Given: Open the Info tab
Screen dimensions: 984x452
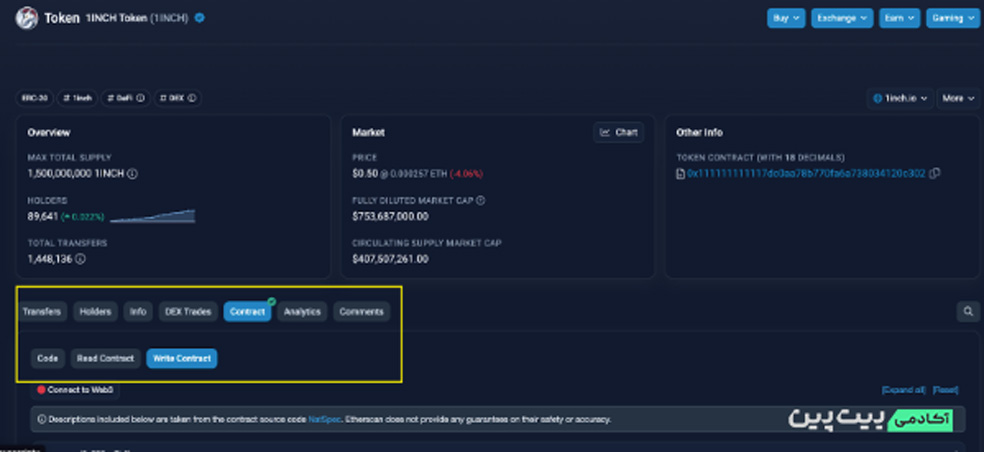Looking at the screenshot, I should pos(138,312).
